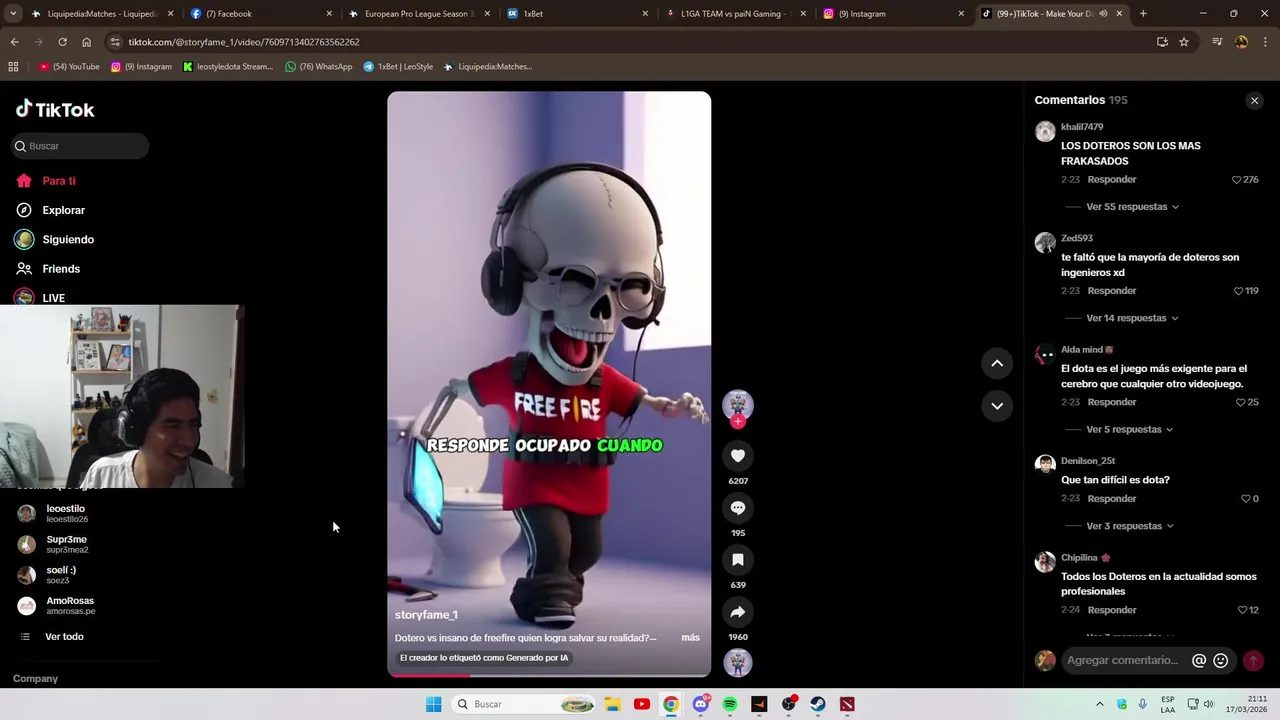
Task: Show hidden system tray icons
Action: [1100, 704]
